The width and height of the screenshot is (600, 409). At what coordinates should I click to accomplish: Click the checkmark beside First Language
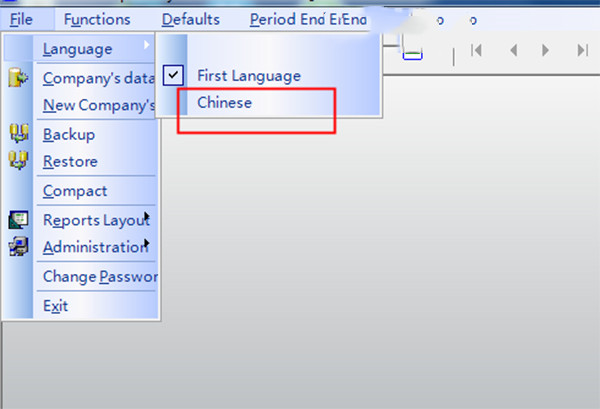click(x=172, y=76)
